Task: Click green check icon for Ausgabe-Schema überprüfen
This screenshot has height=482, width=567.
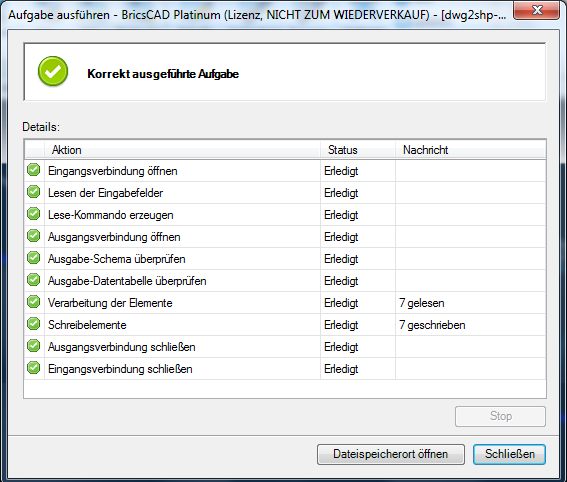Action: tap(34, 258)
